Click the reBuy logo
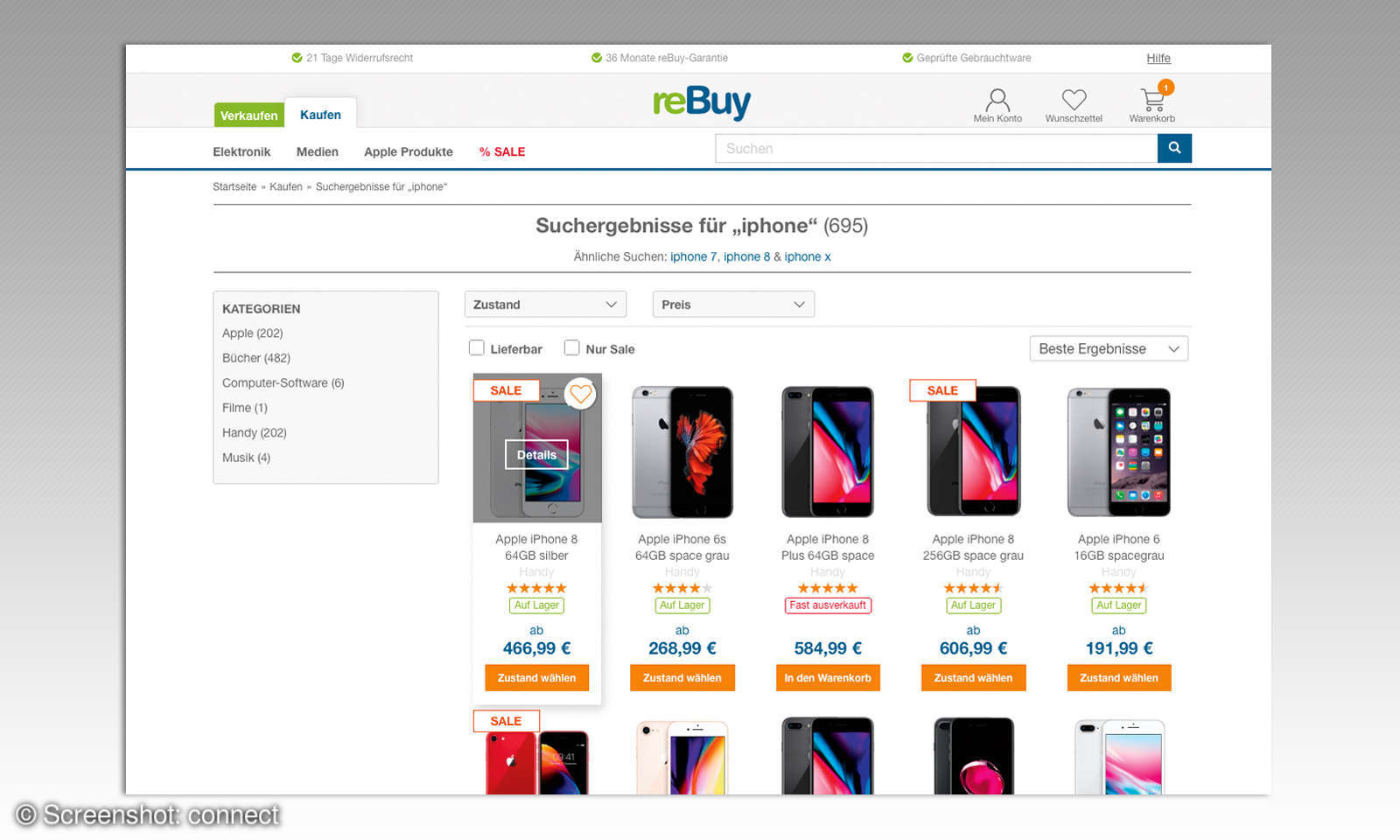 (x=702, y=102)
